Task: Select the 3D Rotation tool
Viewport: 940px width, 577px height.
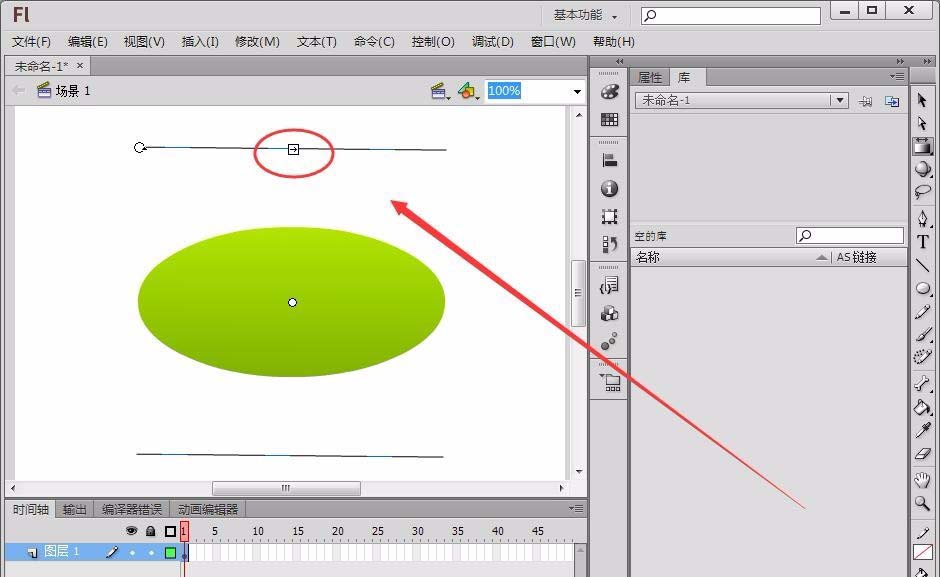Action: [x=922, y=169]
